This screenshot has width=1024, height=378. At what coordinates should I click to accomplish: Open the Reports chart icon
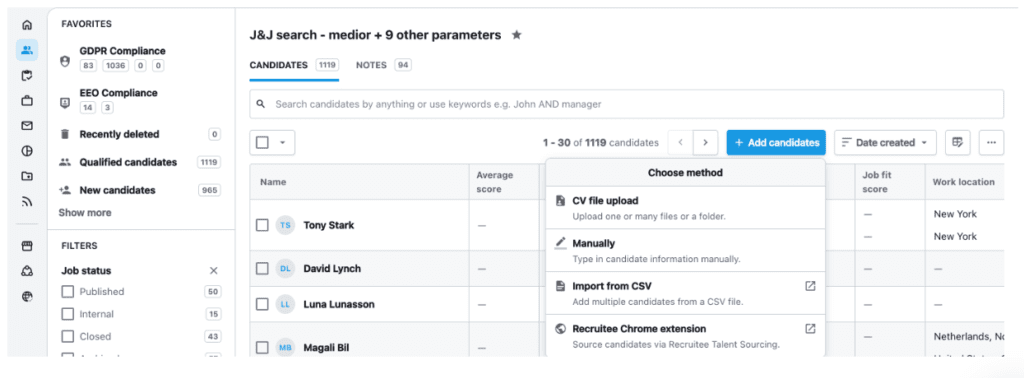(27, 151)
